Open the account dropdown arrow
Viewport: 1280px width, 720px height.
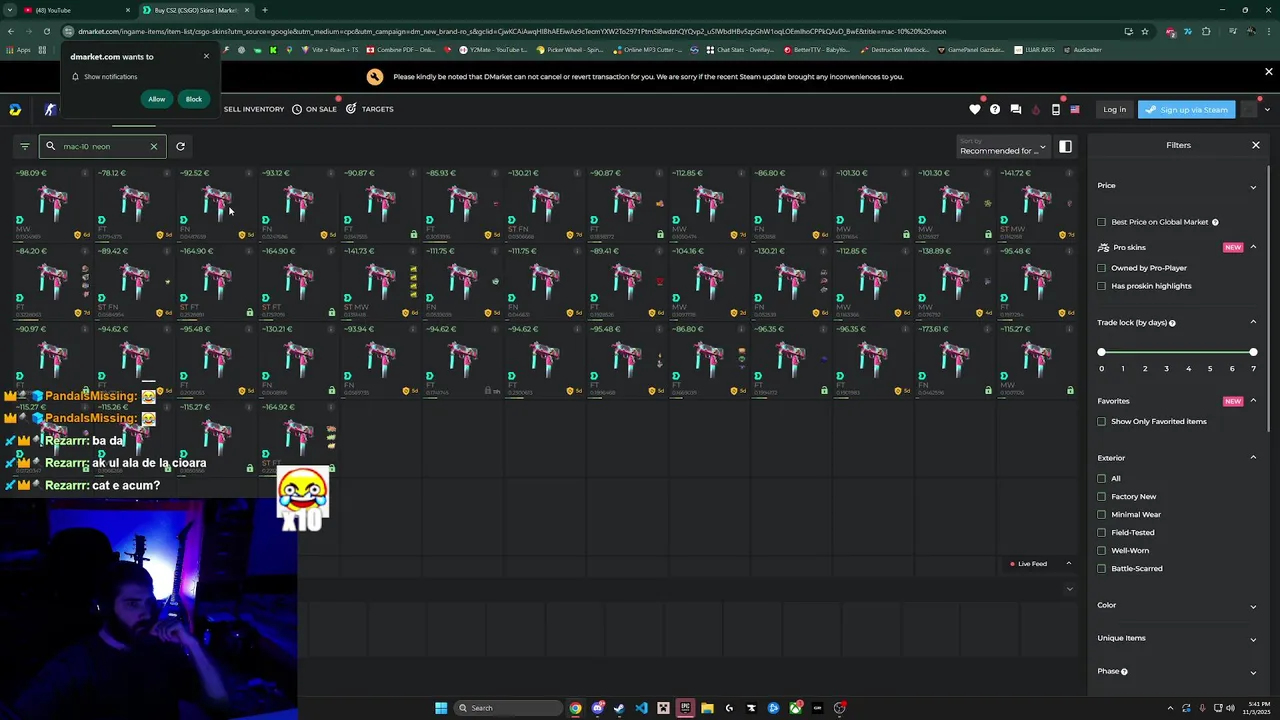tap(1267, 109)
